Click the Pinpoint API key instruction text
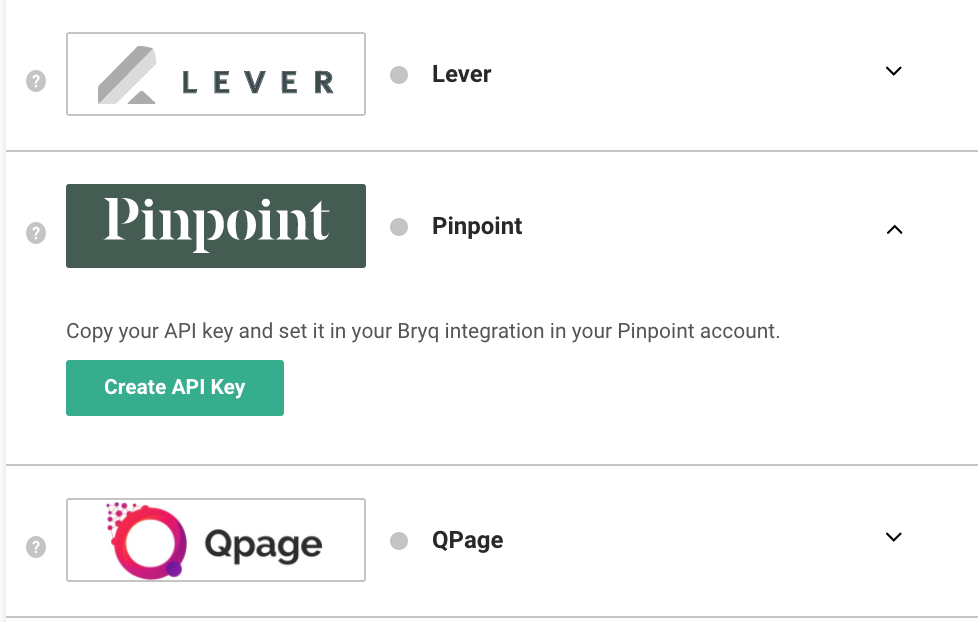This screenshot has width=978, height=622. click(422, 331)
